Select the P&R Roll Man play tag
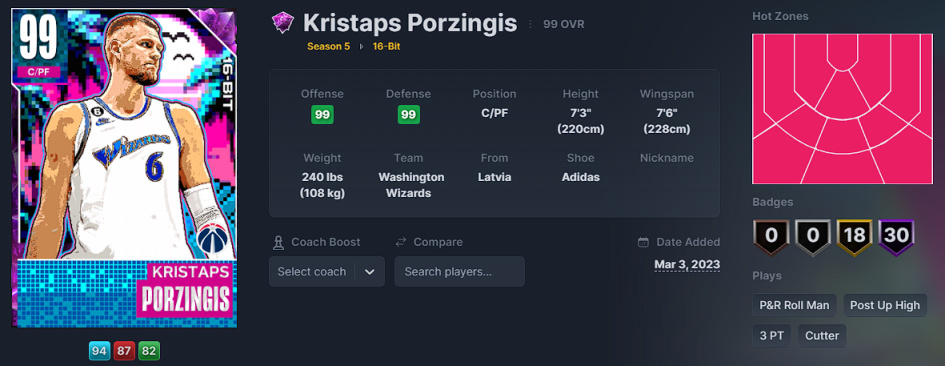 [794, 305]
